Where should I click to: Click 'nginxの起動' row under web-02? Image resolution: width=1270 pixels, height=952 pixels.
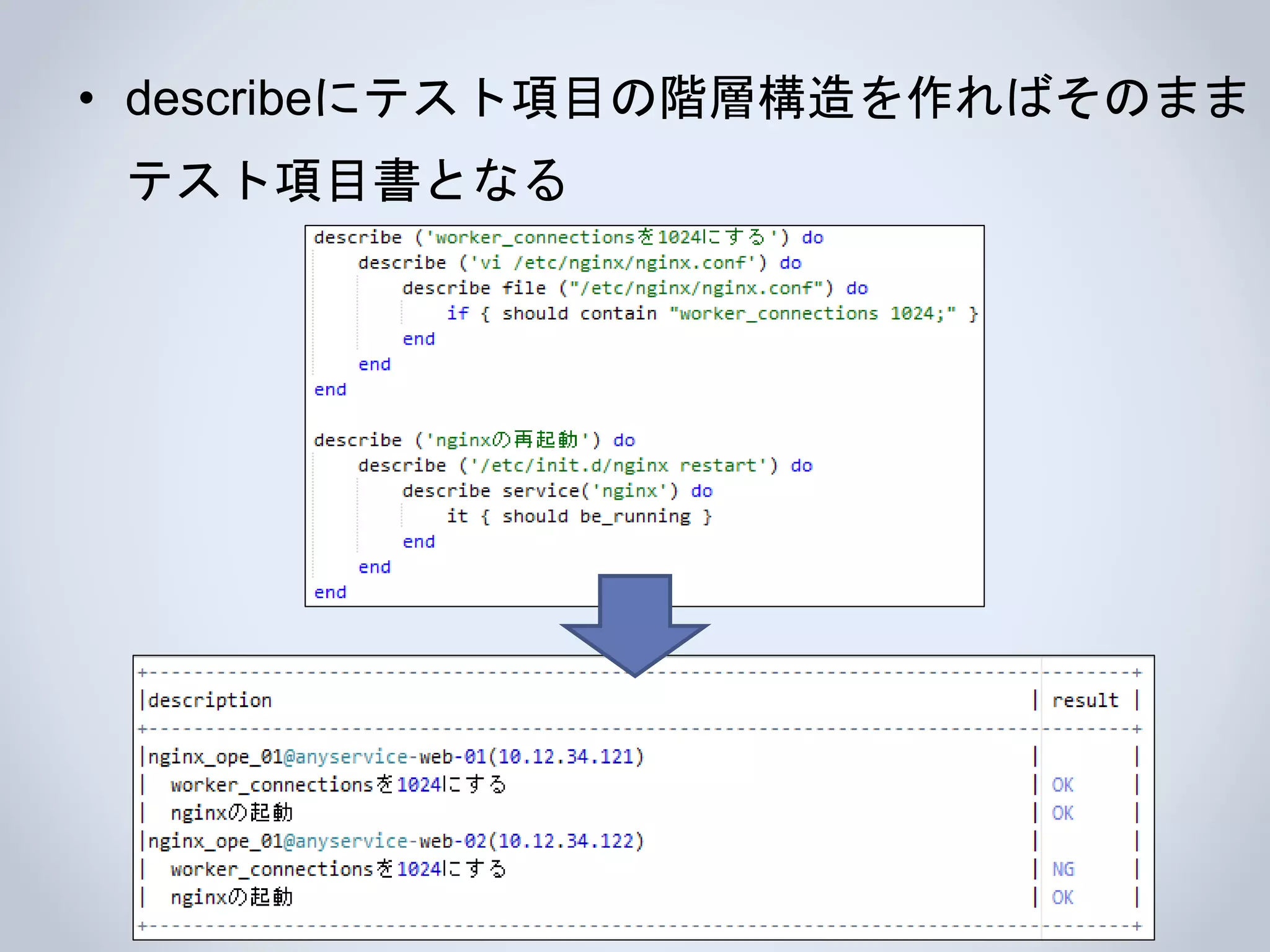click(231, 897)
